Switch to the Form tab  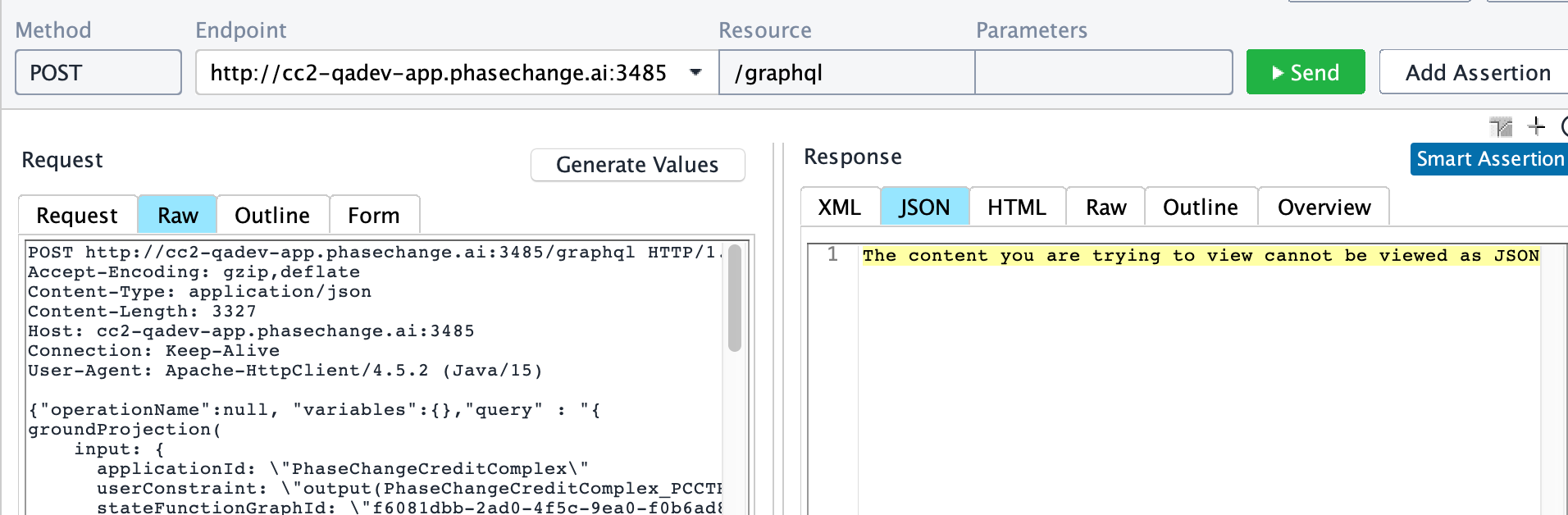point(373,216)
